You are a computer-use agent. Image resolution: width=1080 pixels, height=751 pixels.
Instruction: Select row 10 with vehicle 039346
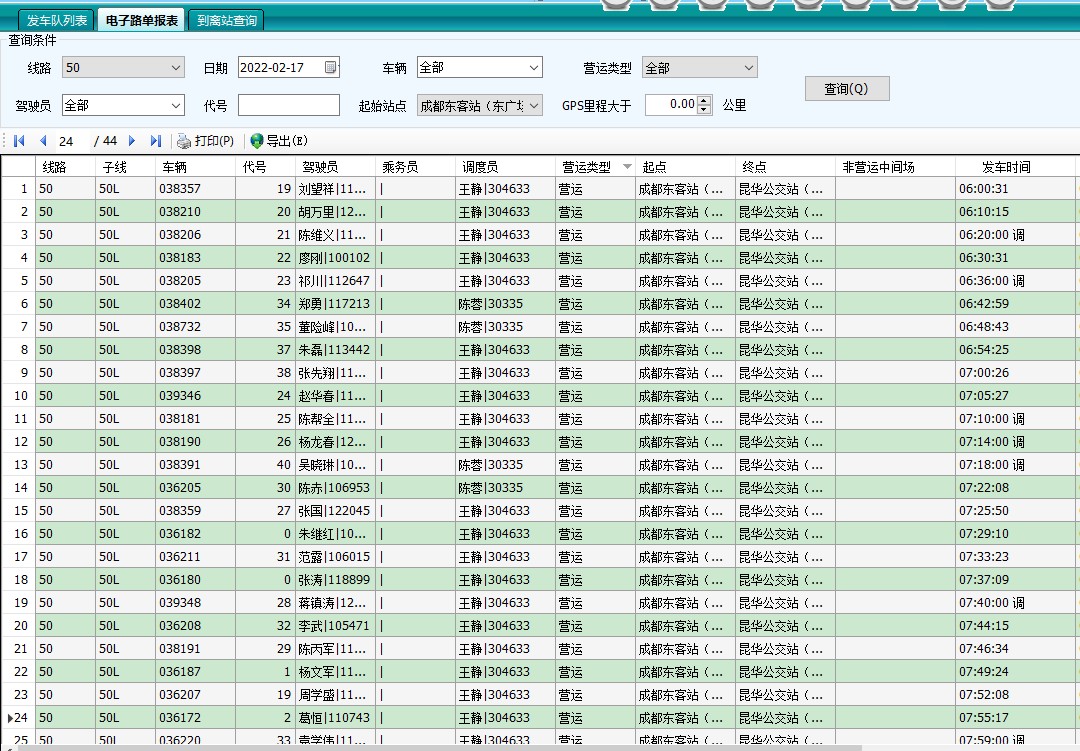180,396
